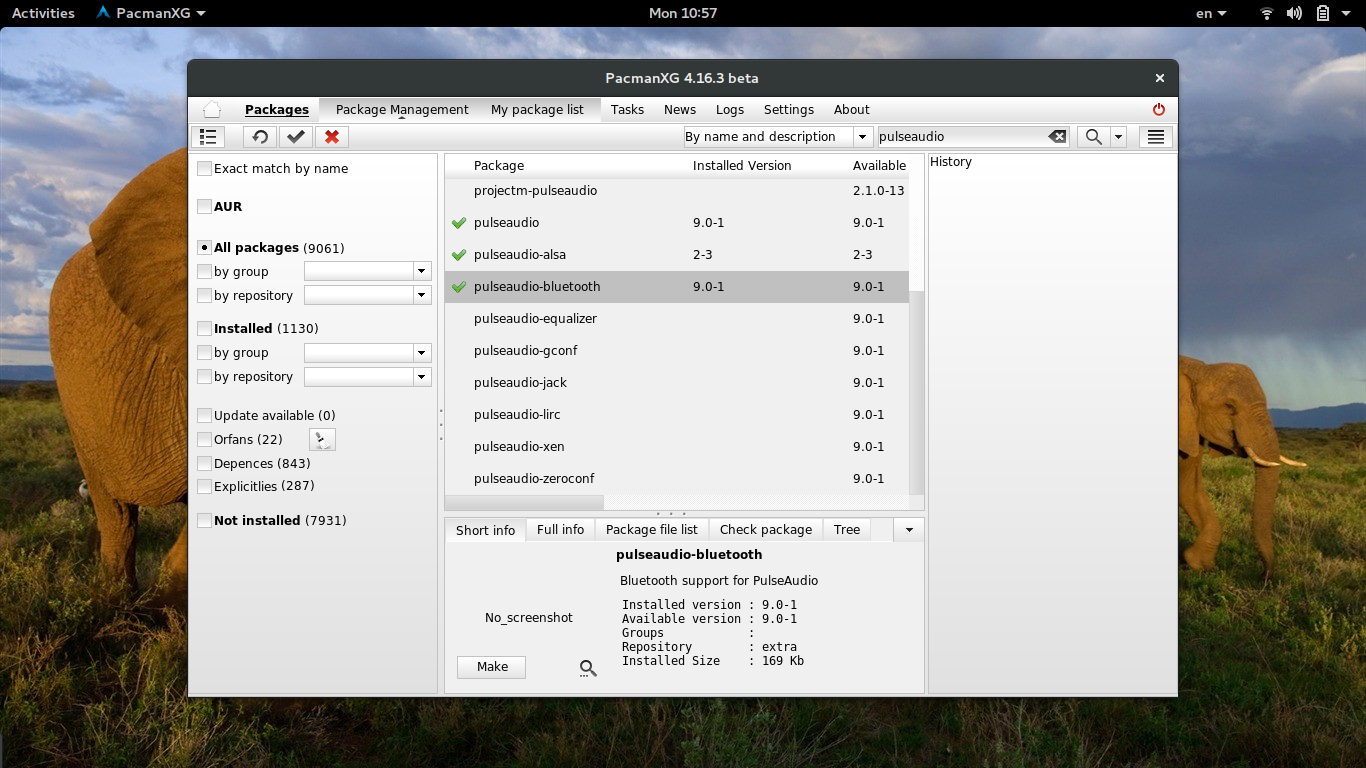1366x768 pixels.
Task: Select the pulseaudio-jack row
Action: tap(677, 383)
